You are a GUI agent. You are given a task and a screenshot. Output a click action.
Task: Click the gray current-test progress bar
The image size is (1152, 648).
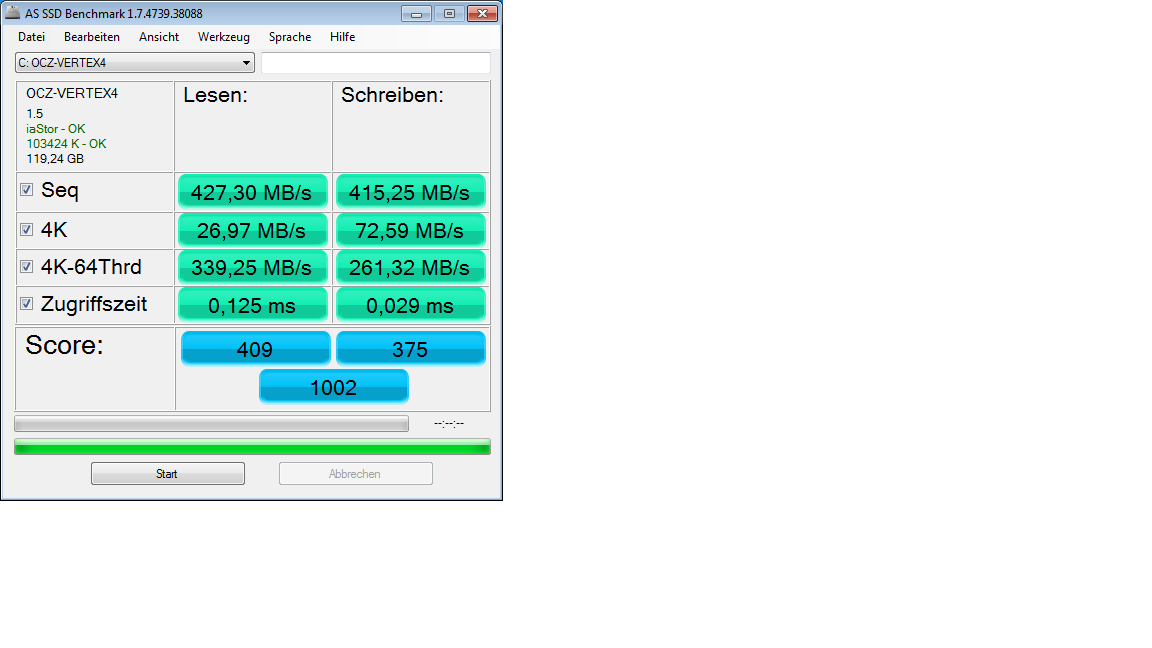(x=212, y=423)
